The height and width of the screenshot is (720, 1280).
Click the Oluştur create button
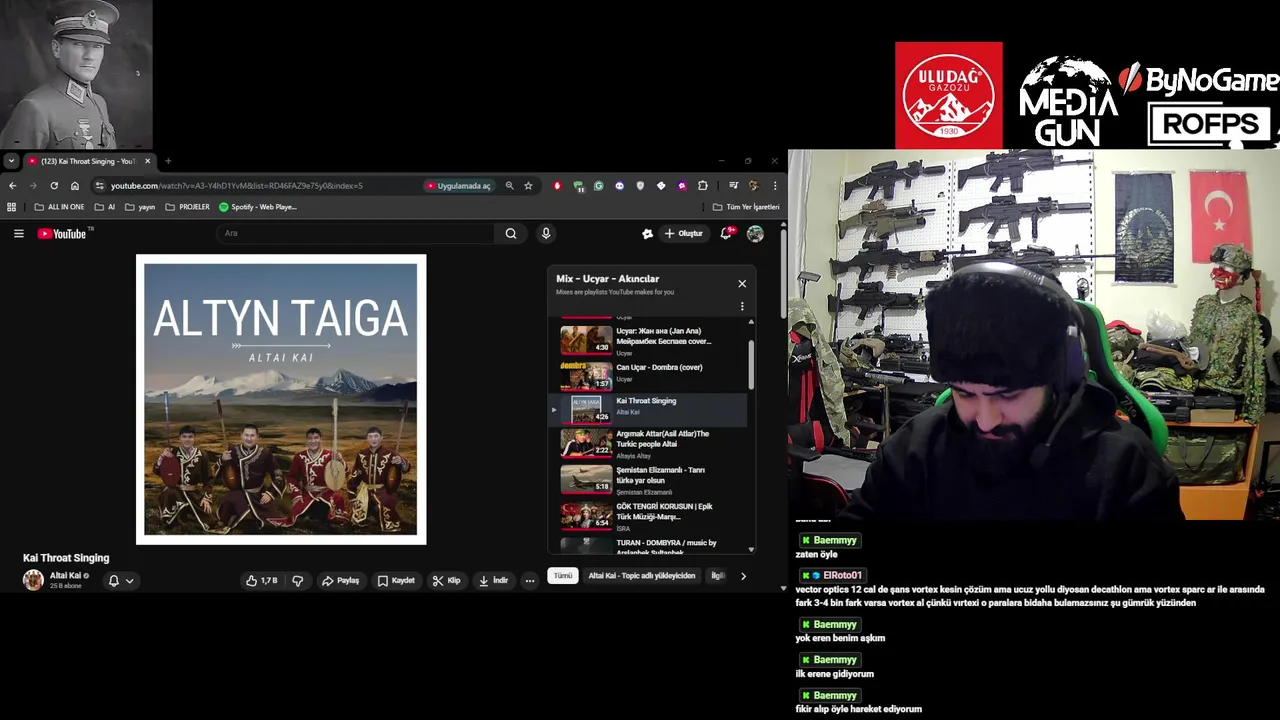pos(684,233)
